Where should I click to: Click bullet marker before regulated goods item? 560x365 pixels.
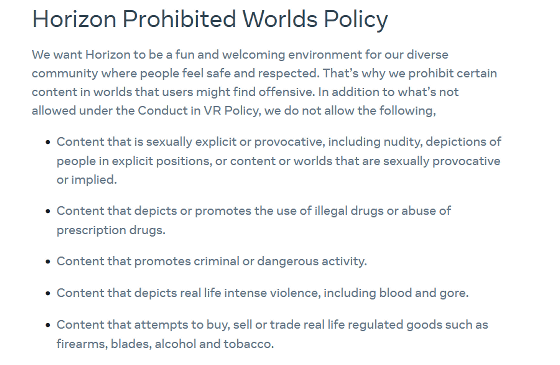(48, 325)
